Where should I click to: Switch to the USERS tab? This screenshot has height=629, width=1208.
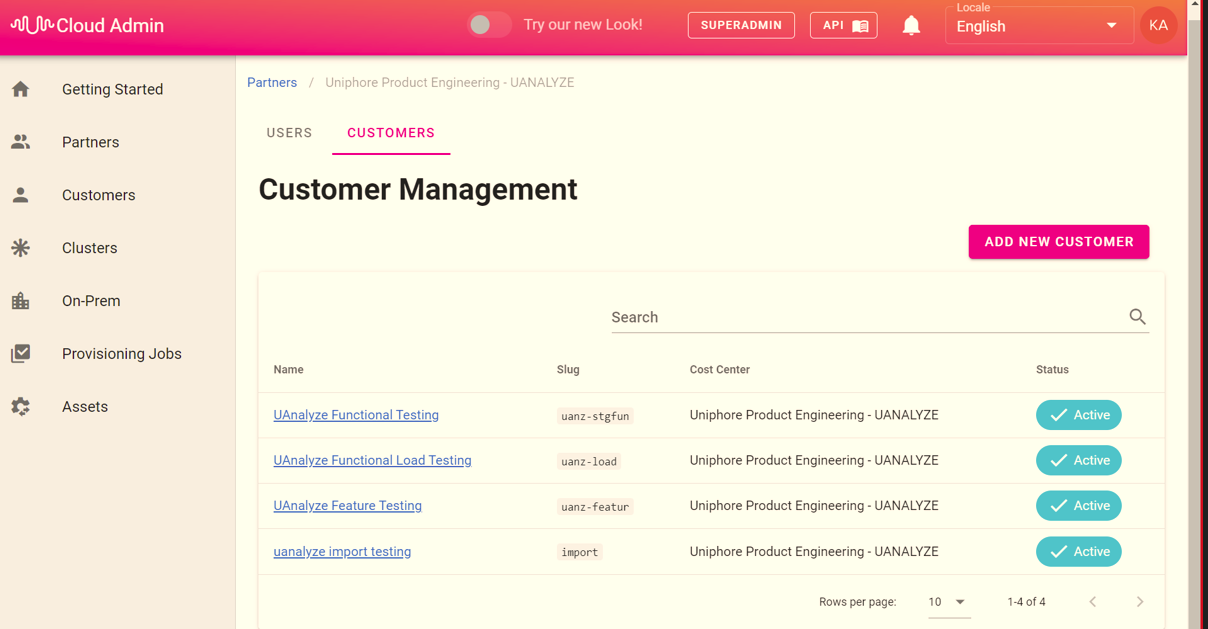pos(289,133)
